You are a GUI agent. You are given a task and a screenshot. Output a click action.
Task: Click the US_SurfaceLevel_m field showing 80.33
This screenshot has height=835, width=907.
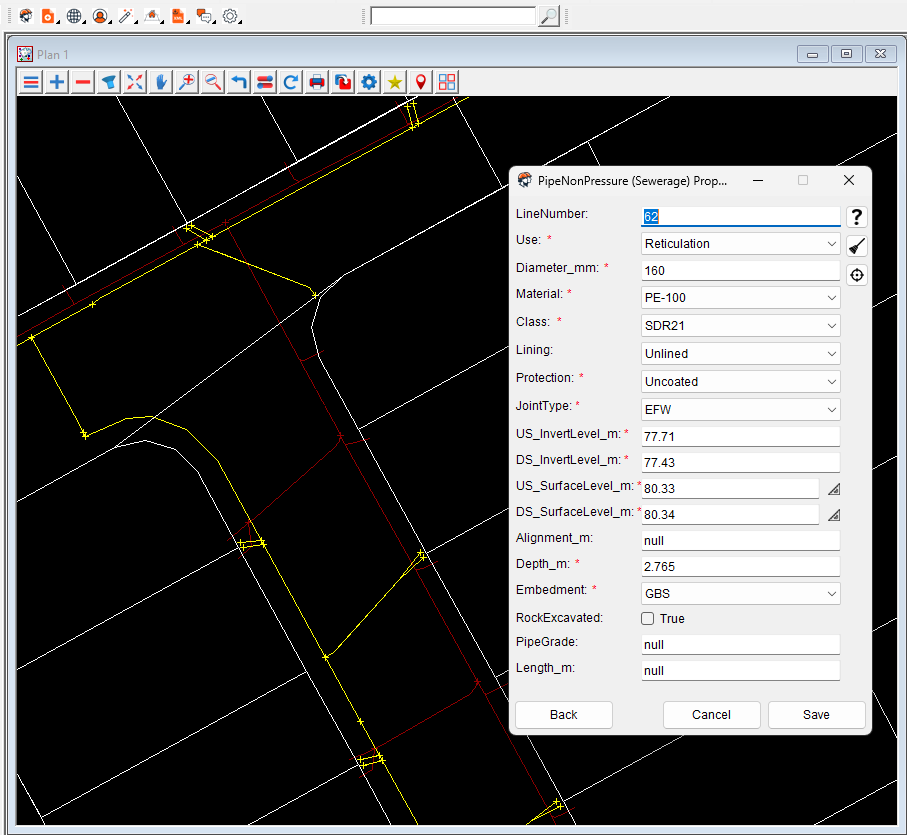pyautogui.click(x=730, y=489)
